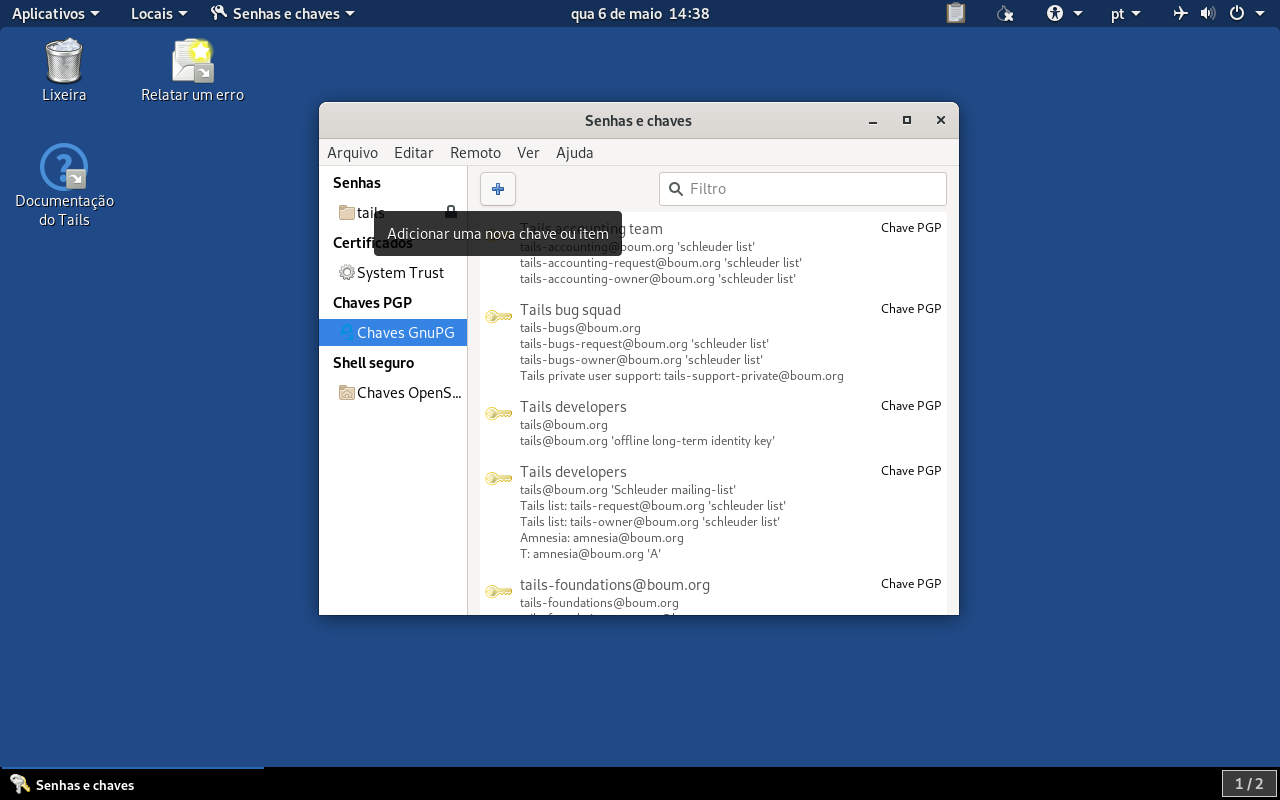
Task: Focus the Filtro search field
Action: 803,189
